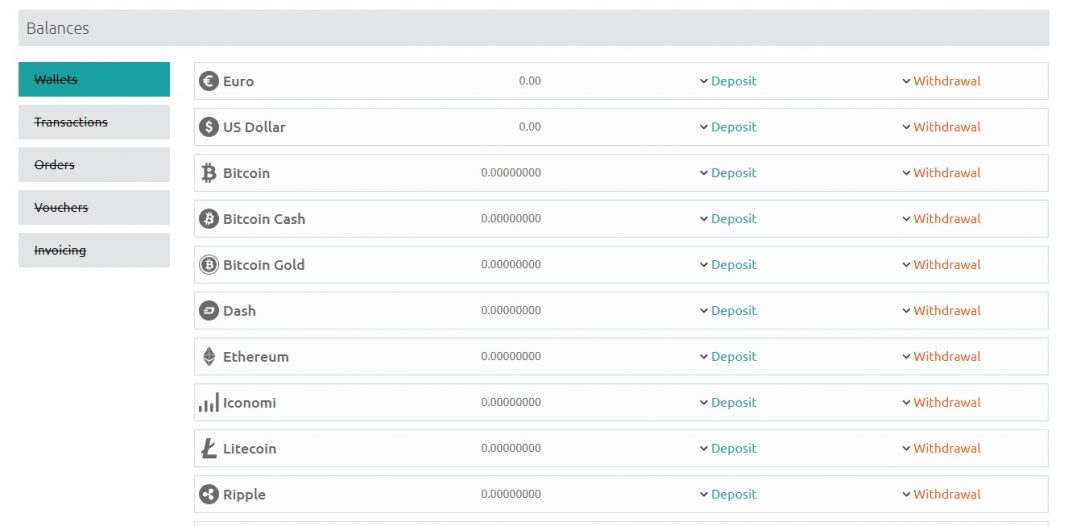Open the Invoicing page
Viewport: 1068px width, 526px height.
[x=94, y=251]
